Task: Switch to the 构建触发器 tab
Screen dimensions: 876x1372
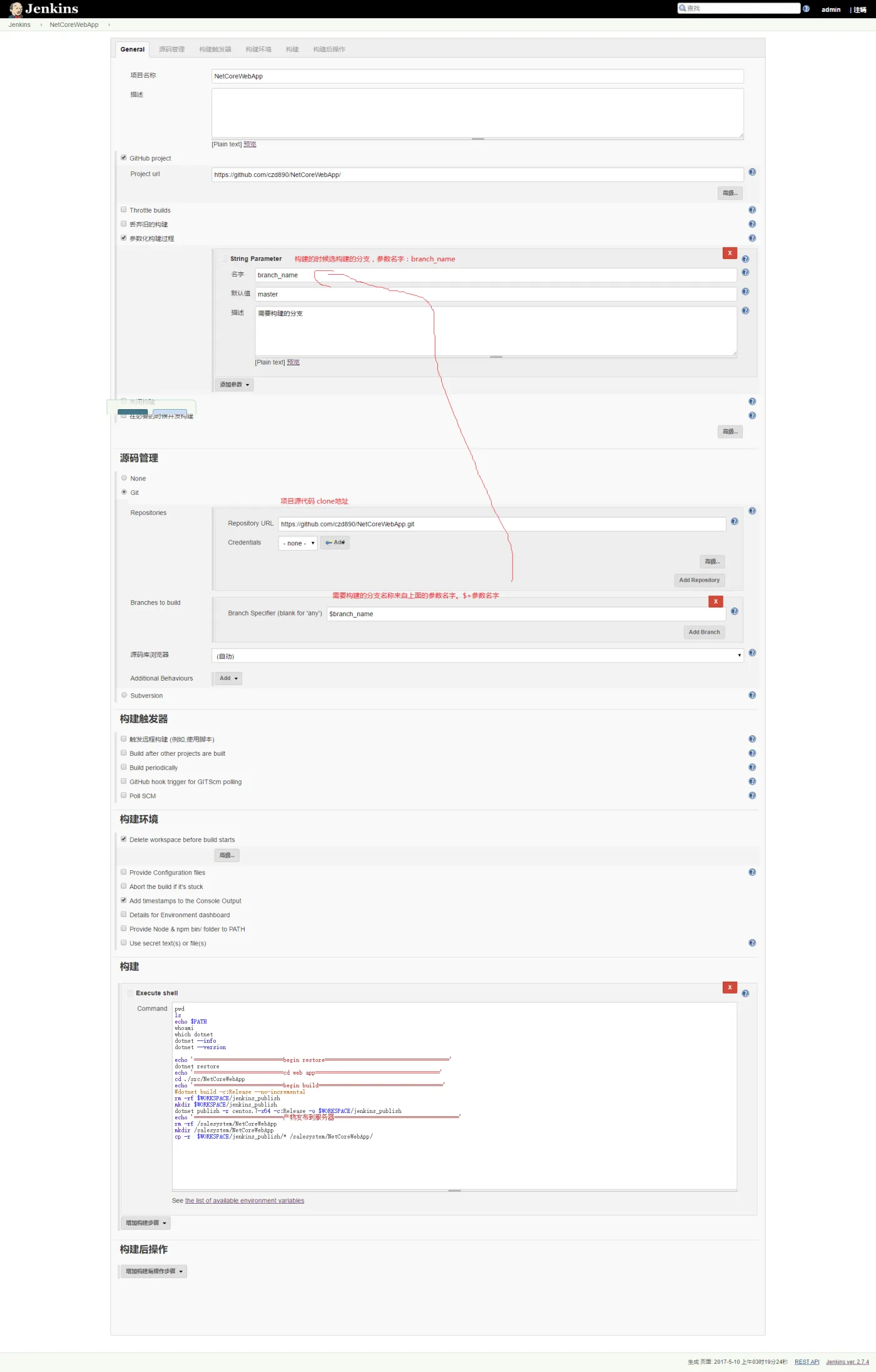Action: [x=215, y=49]
